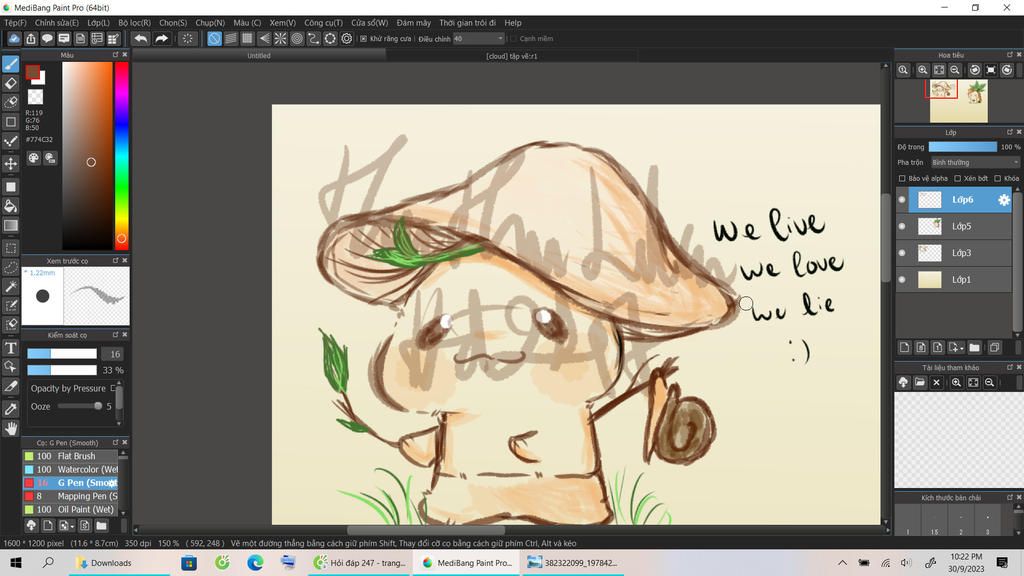Enable Bảo vệ alpha checkbox
1024x576 pixels.
point(902,178)
